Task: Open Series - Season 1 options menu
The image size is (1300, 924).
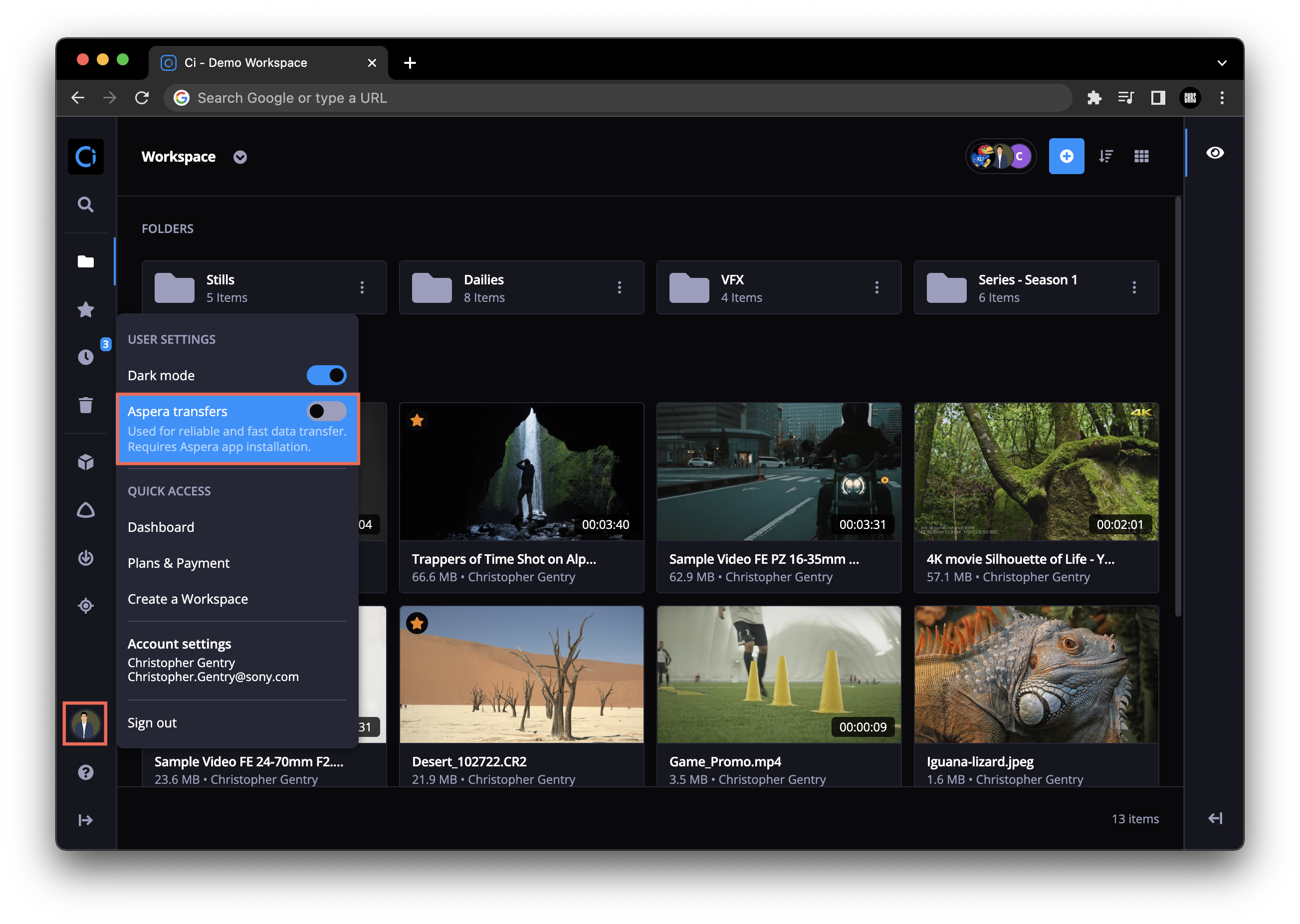Action: [x=1134, y=287]
